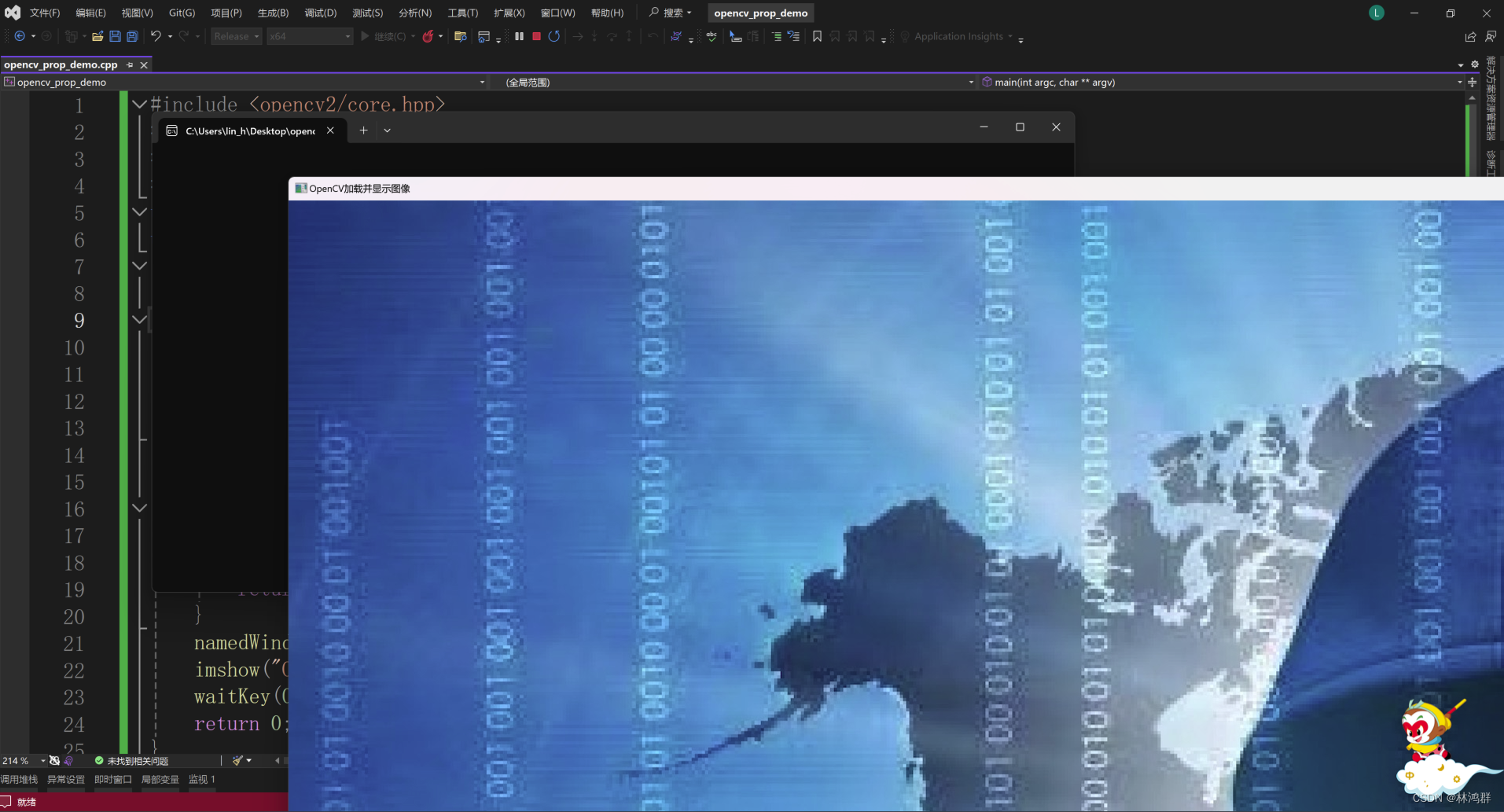Viewport: 1504px width, 812px height.
Task: Open the 扩展(X) menu
Action: click(509, 13)
